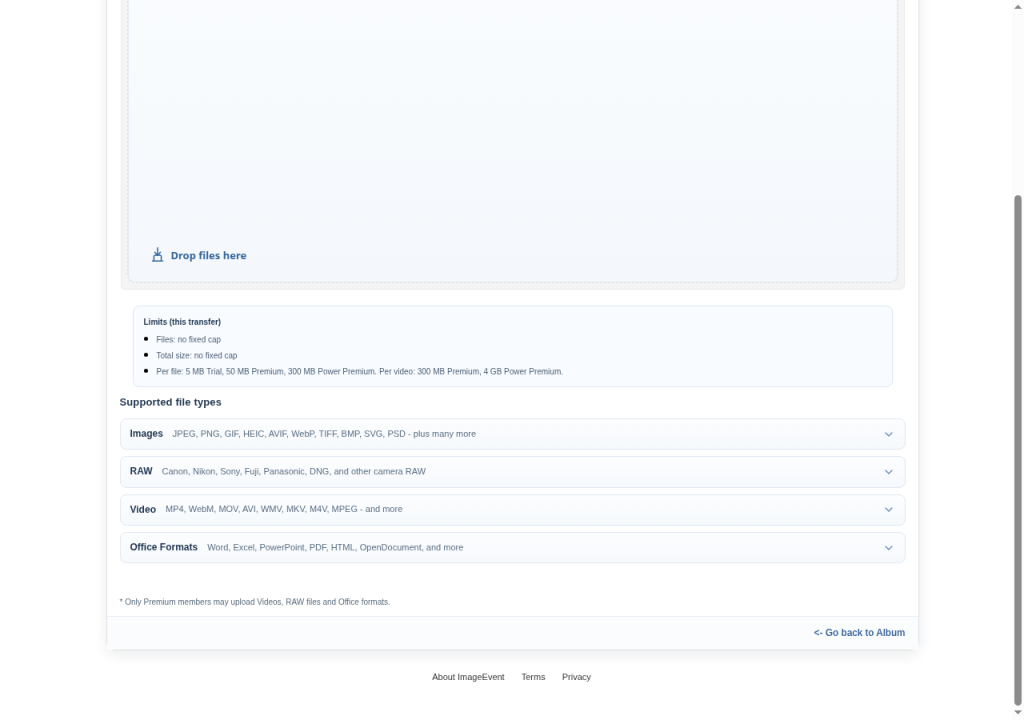Click the Drop files here label
1024x720 pixels.
[x=208, y=255]
